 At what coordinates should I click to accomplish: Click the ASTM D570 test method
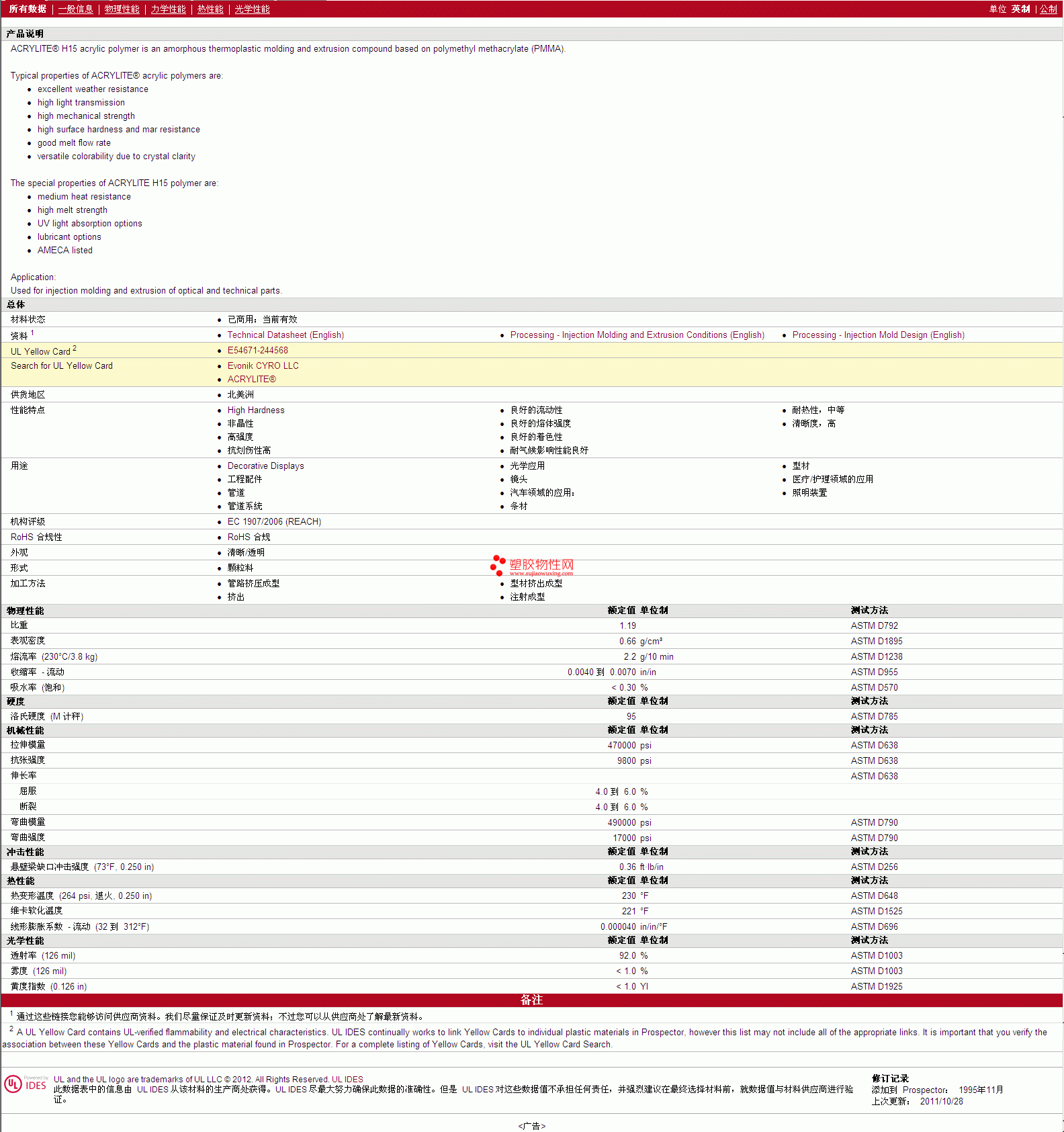coord(874,687)
